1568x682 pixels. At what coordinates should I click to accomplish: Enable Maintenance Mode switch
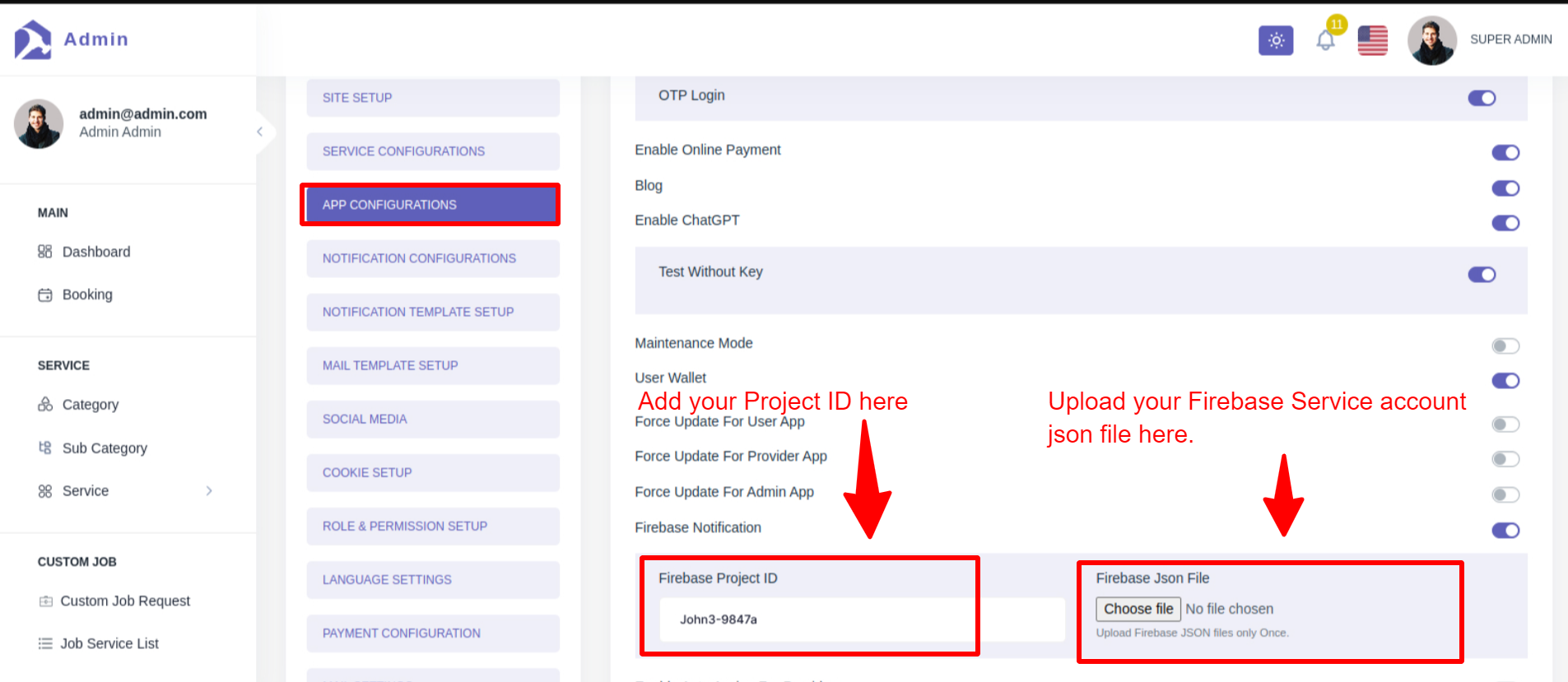tap(1505, 346)
